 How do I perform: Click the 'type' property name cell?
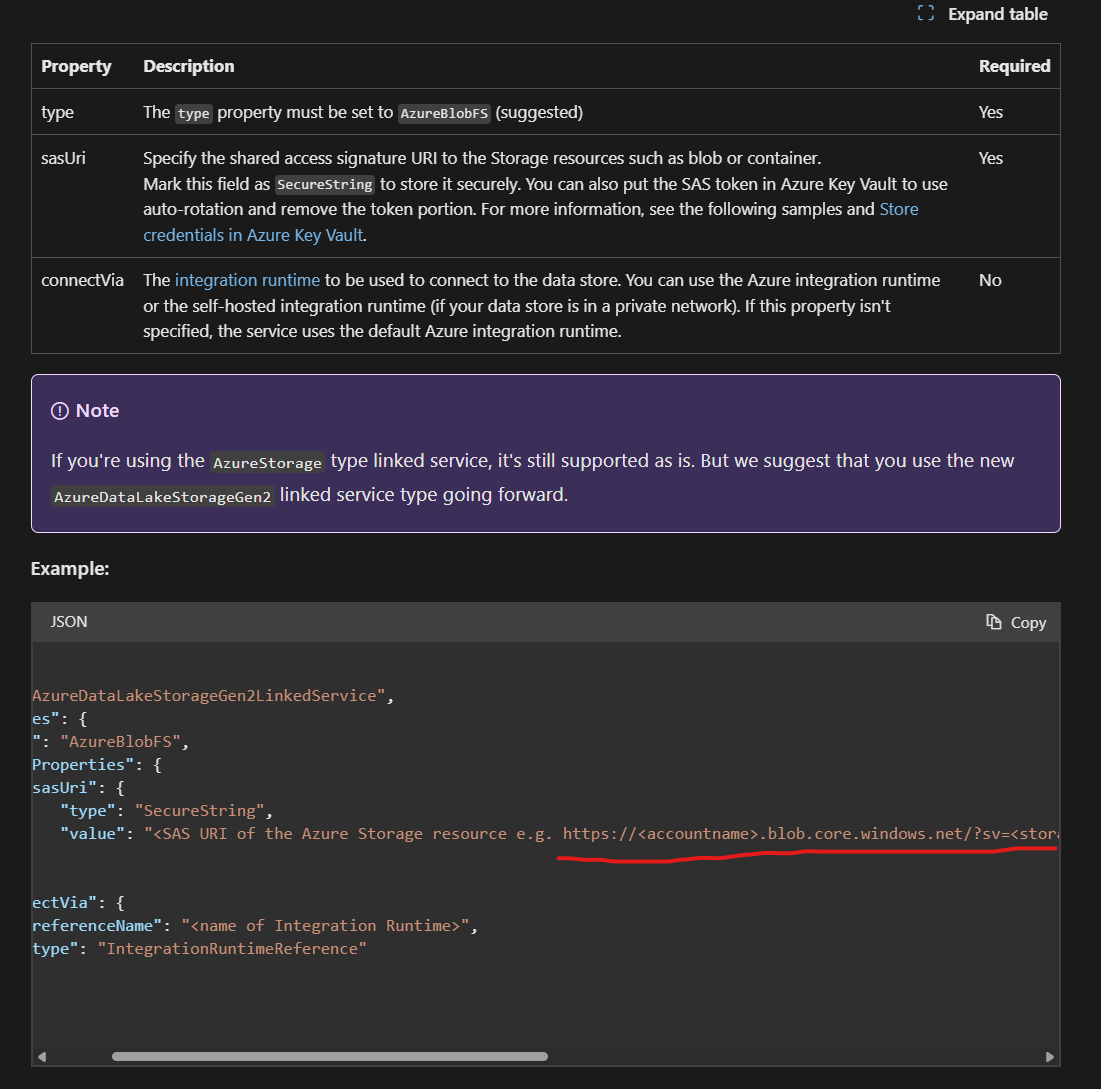click(x=57, y=112)
